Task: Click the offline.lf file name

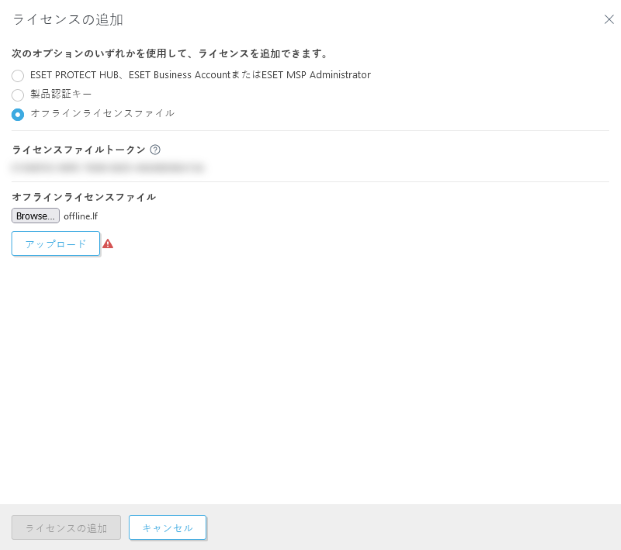Action: pos(80,216)
